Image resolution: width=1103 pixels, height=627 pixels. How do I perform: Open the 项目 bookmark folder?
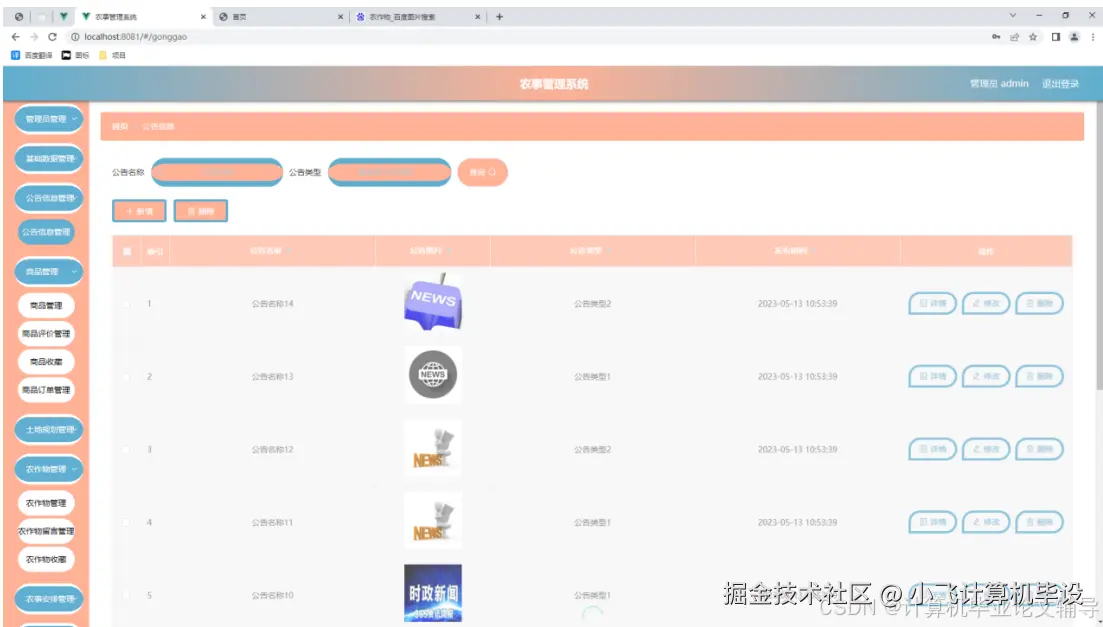[x=113, y=55]
